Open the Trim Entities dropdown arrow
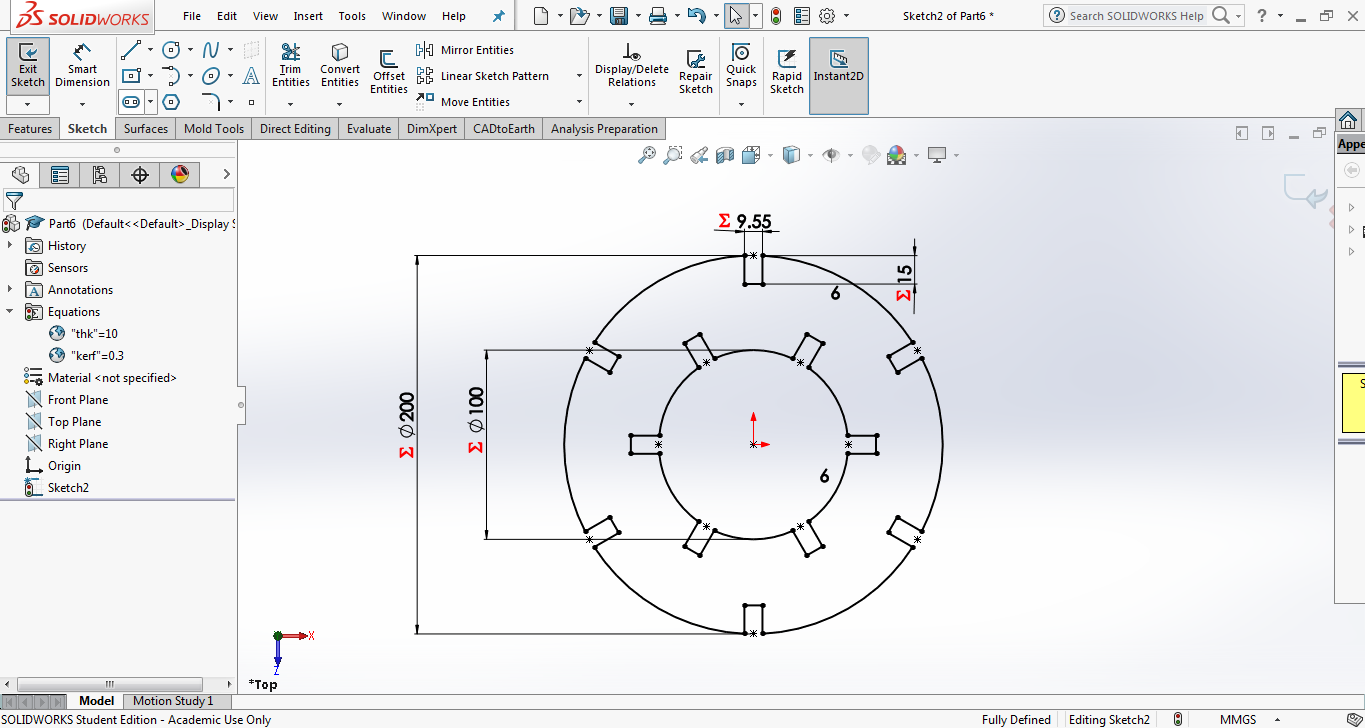The height and width of the screenshot is (728, 1365). (291, 102)
